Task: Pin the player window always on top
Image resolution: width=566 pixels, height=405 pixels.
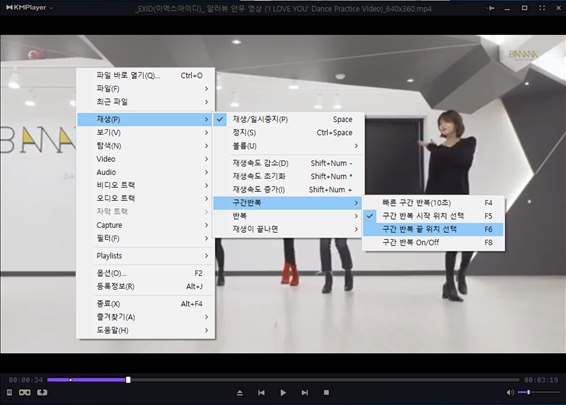Action: click(490, 8)
